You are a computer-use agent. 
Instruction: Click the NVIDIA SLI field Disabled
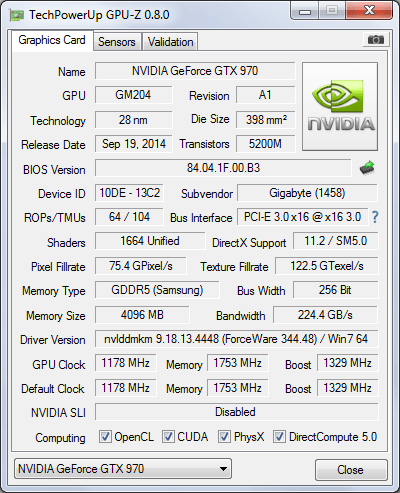236,412
